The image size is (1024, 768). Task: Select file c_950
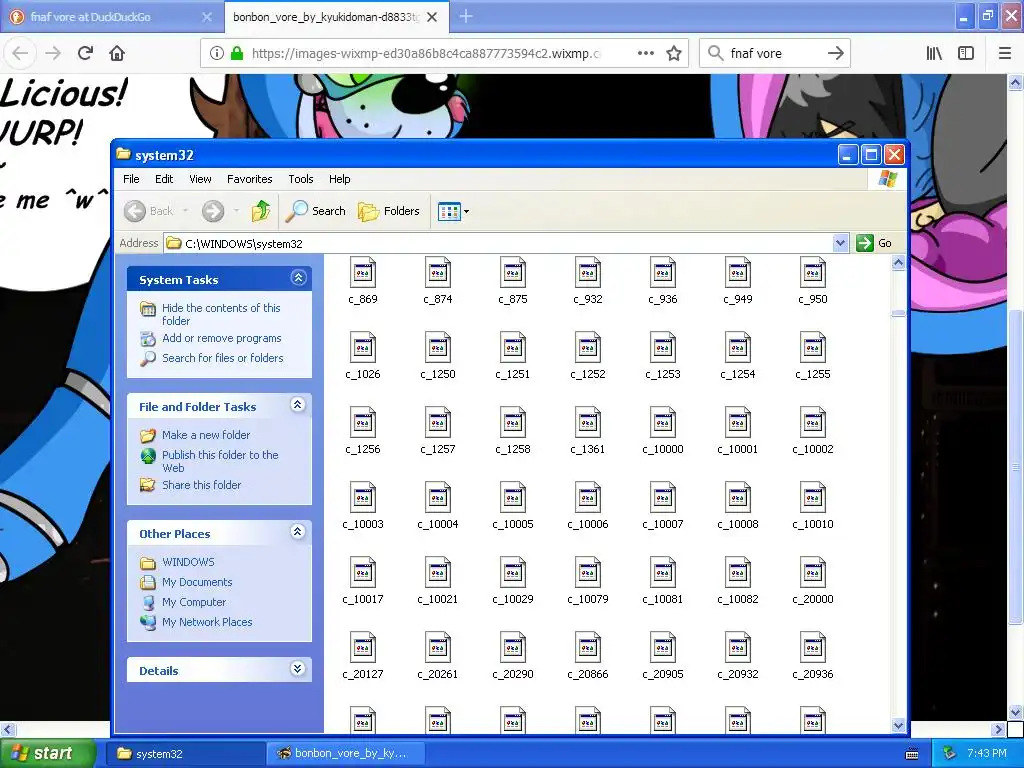[x=813, y=281]
